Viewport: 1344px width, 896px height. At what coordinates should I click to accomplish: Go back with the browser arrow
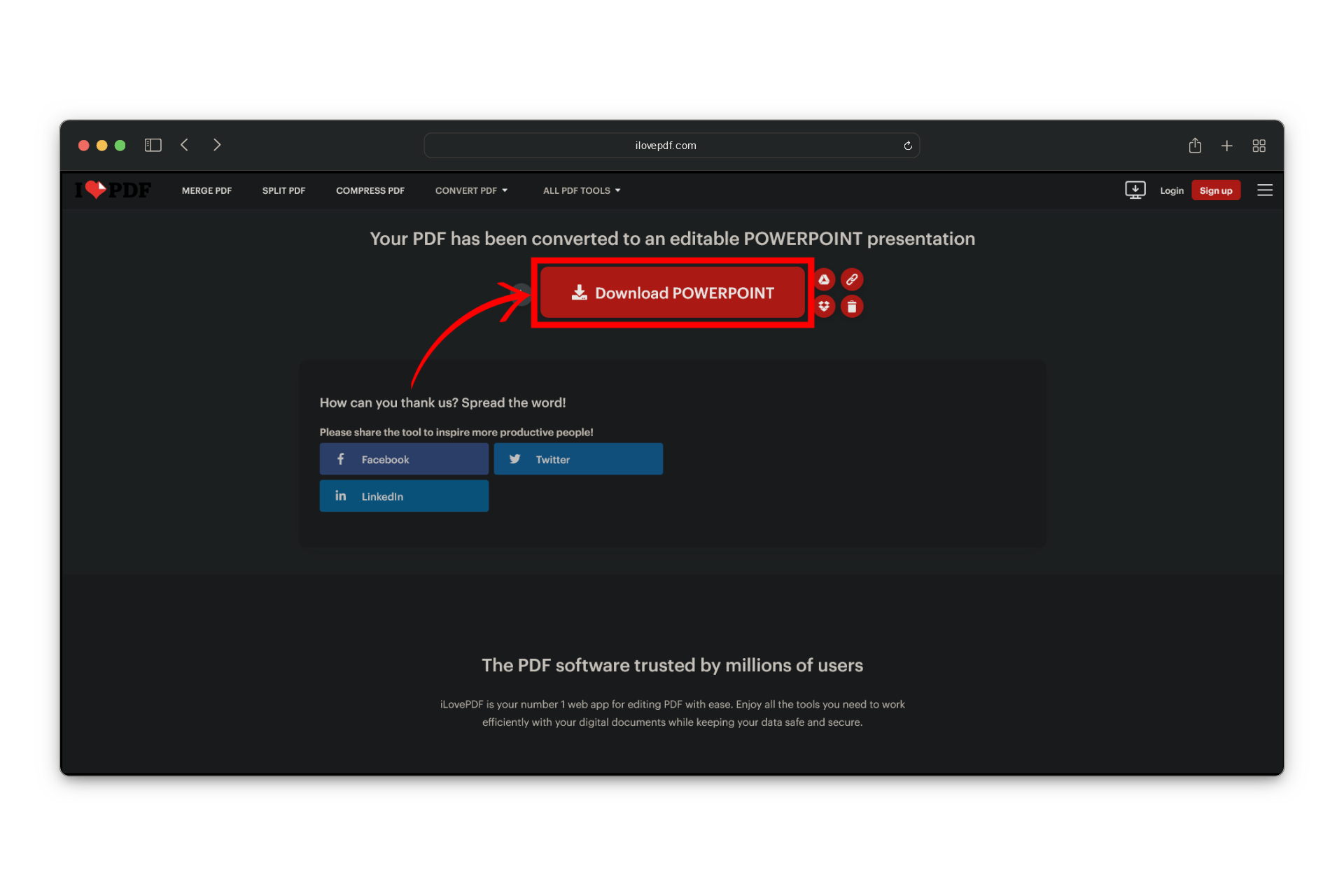(x=185, y=145)
